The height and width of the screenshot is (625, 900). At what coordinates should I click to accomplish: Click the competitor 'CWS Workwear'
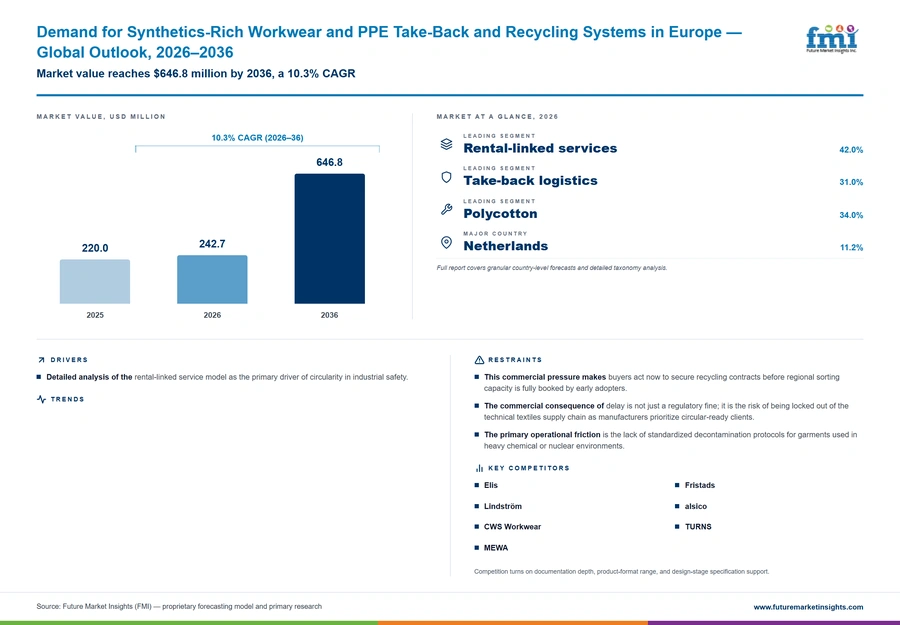pos(512,527)
